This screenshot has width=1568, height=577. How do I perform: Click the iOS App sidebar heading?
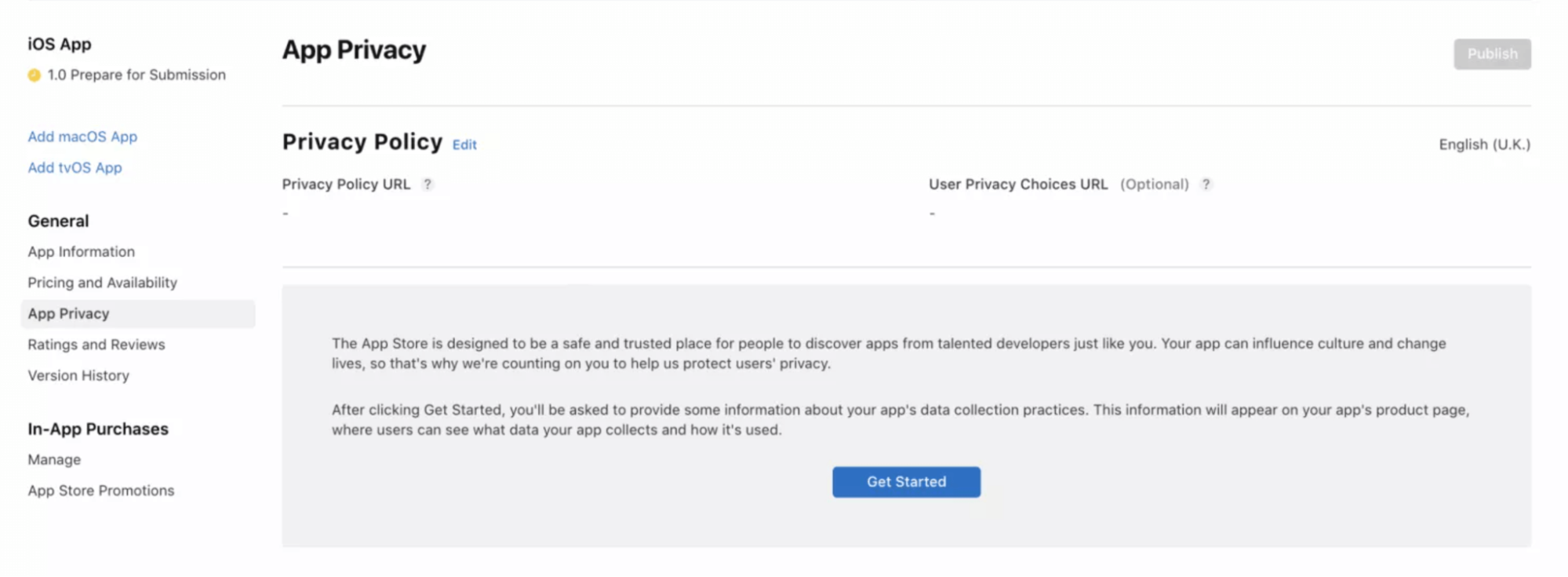[60, 45]
